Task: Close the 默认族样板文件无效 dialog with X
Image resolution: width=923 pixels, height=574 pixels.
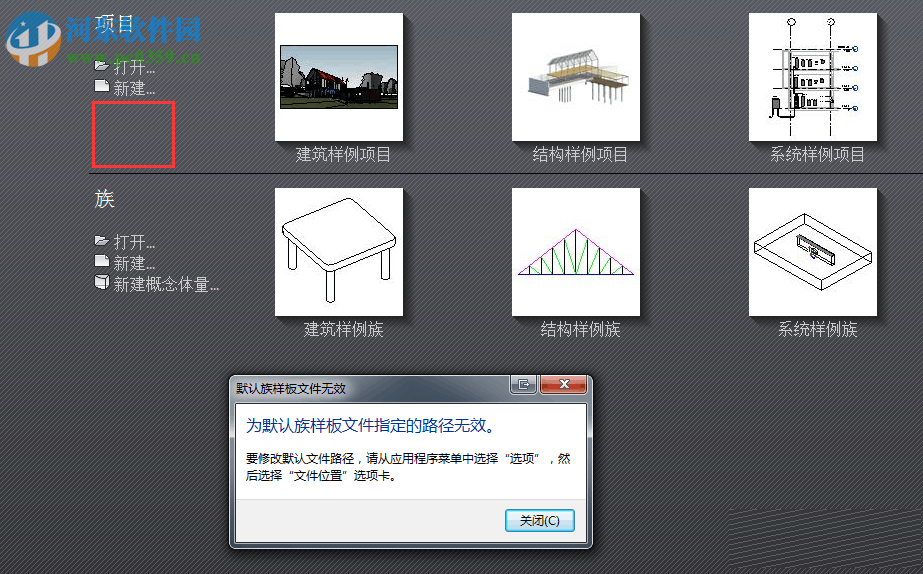Action: (563, 384)
